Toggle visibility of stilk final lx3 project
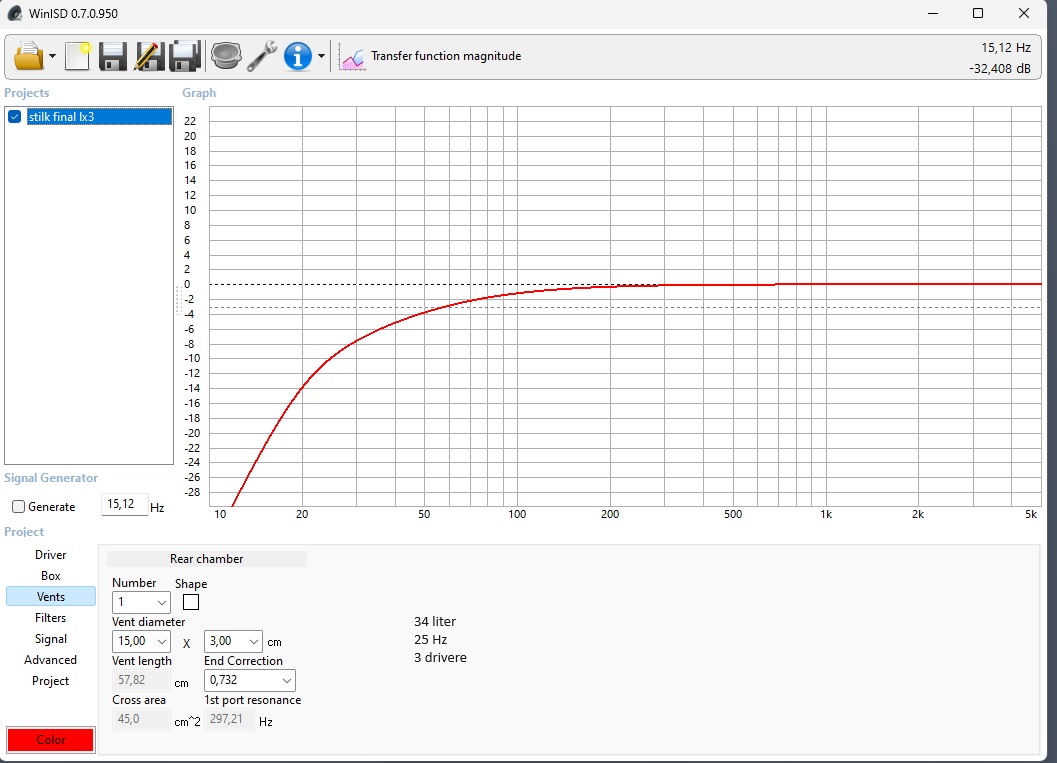The image size is (1057, 763). 14,117
